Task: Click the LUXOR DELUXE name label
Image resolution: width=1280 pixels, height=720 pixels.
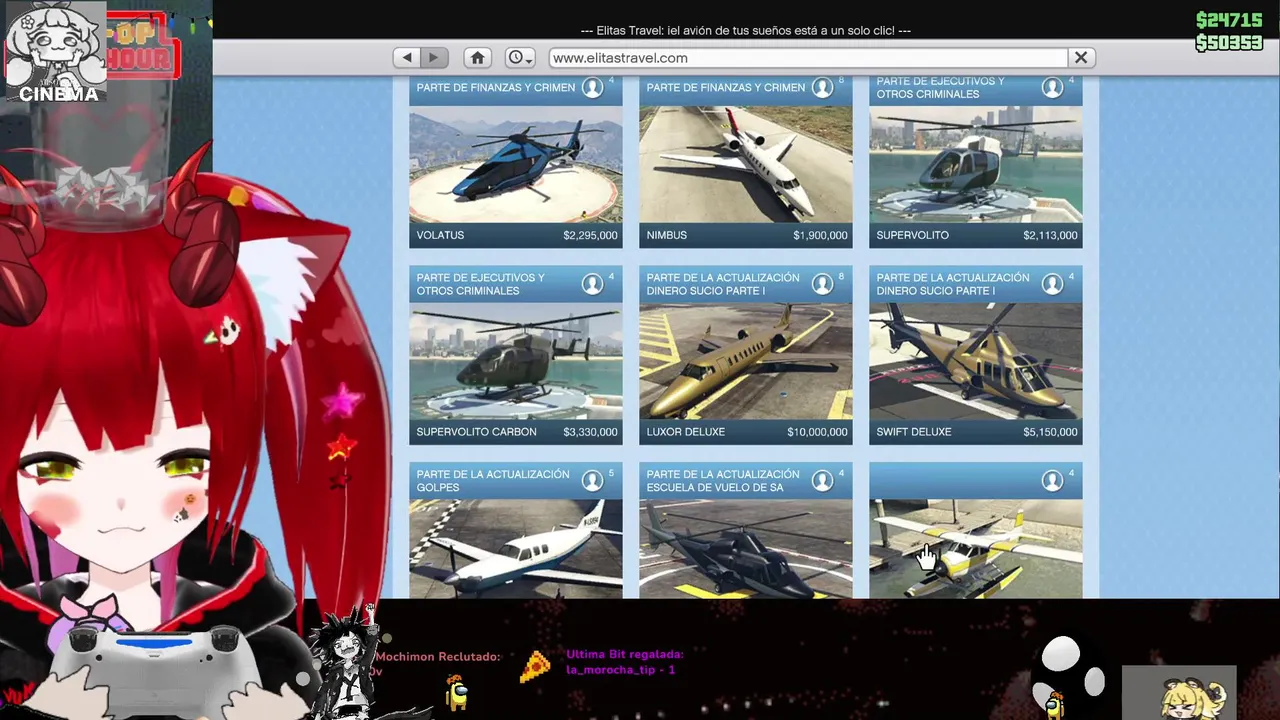Action: pos(686,432)
